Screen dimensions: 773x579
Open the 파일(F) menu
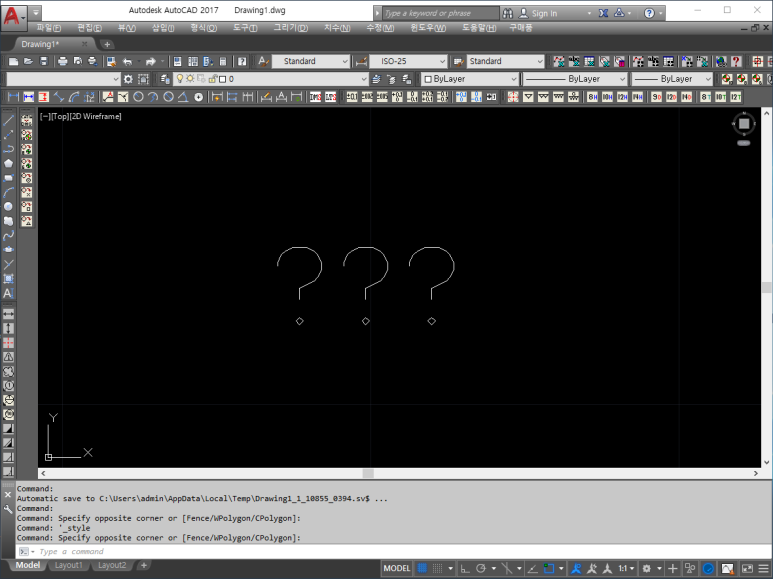(48, 28)
